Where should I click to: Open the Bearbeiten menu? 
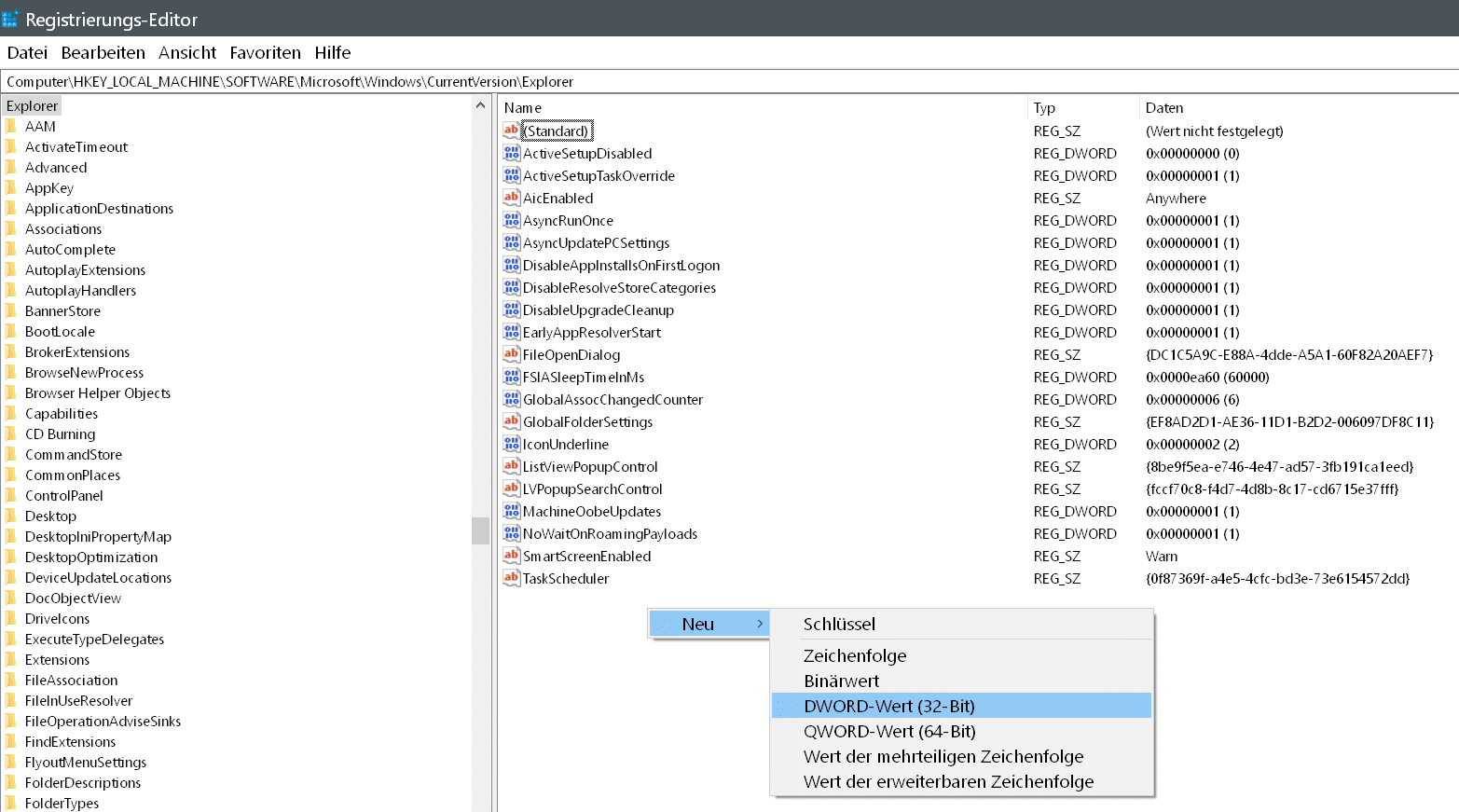103,53
